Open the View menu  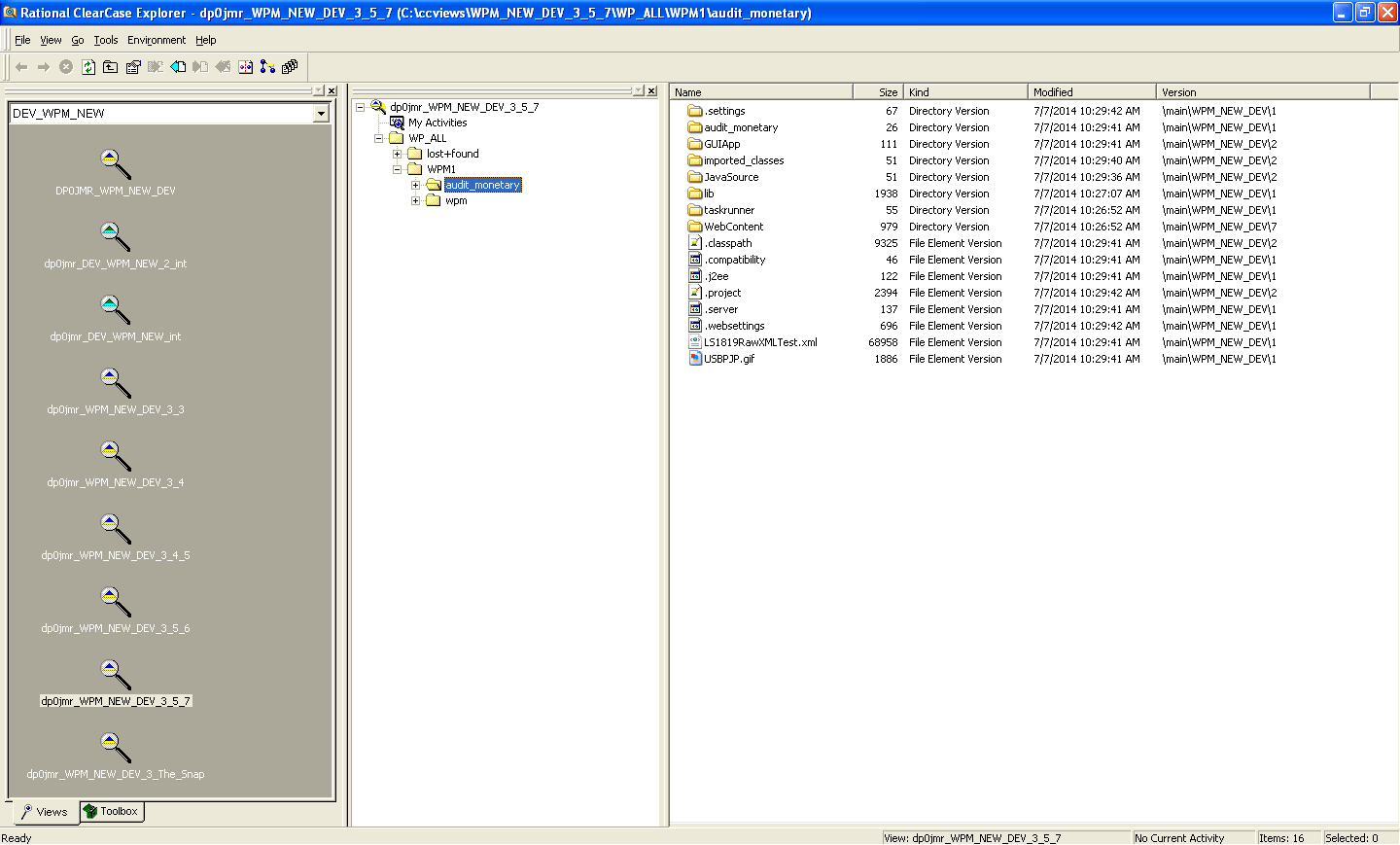pos(51,40)
